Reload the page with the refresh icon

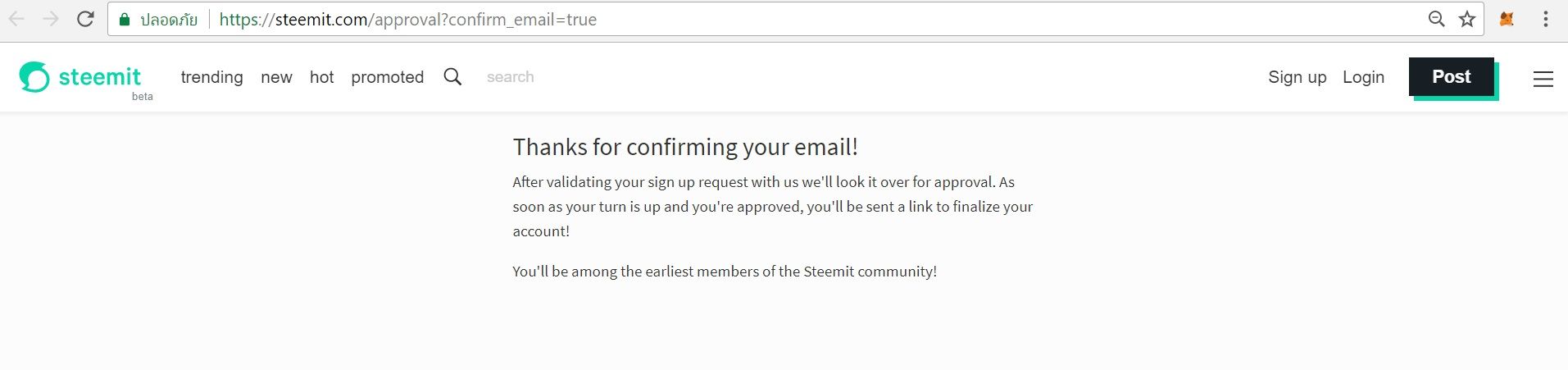tap(85, 19)
